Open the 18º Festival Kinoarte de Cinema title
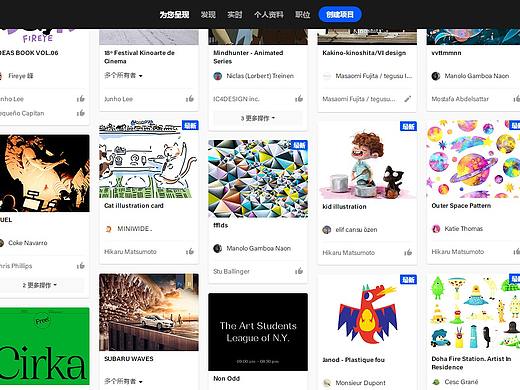The height and width of the screenshot is (390, 520). [139, 57]
